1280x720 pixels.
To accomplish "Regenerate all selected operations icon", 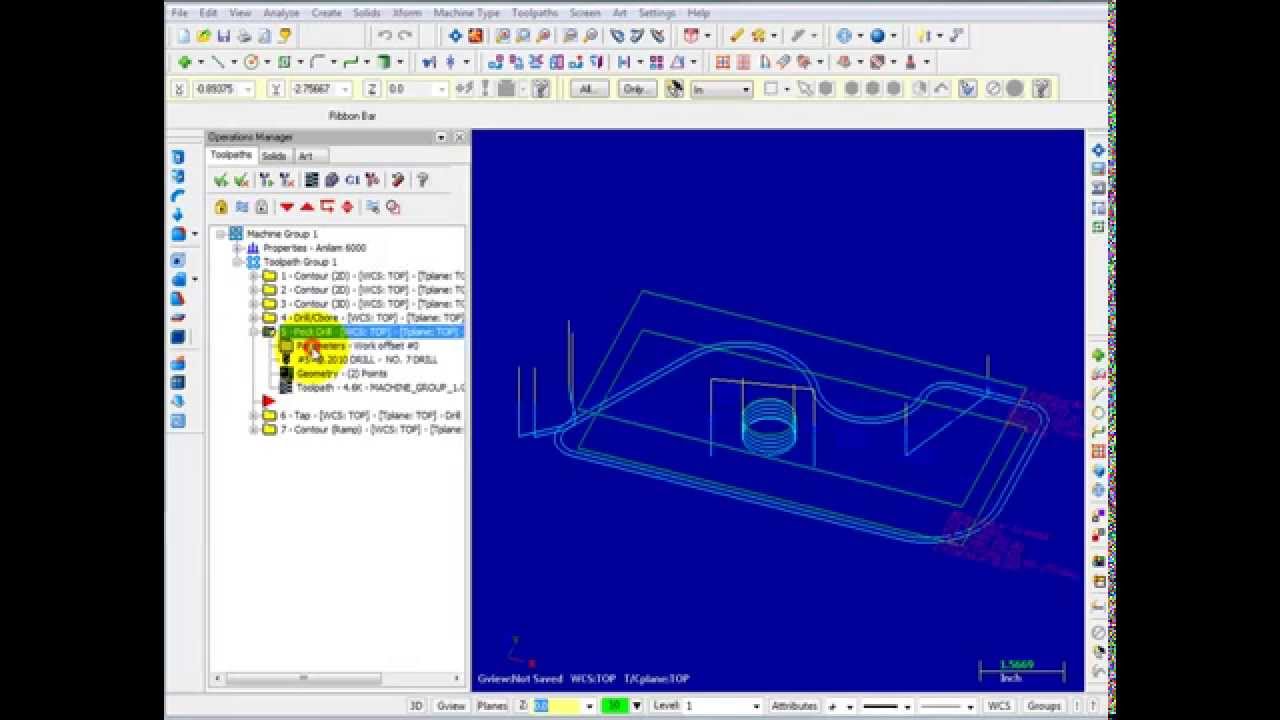I will pos(266,180).
